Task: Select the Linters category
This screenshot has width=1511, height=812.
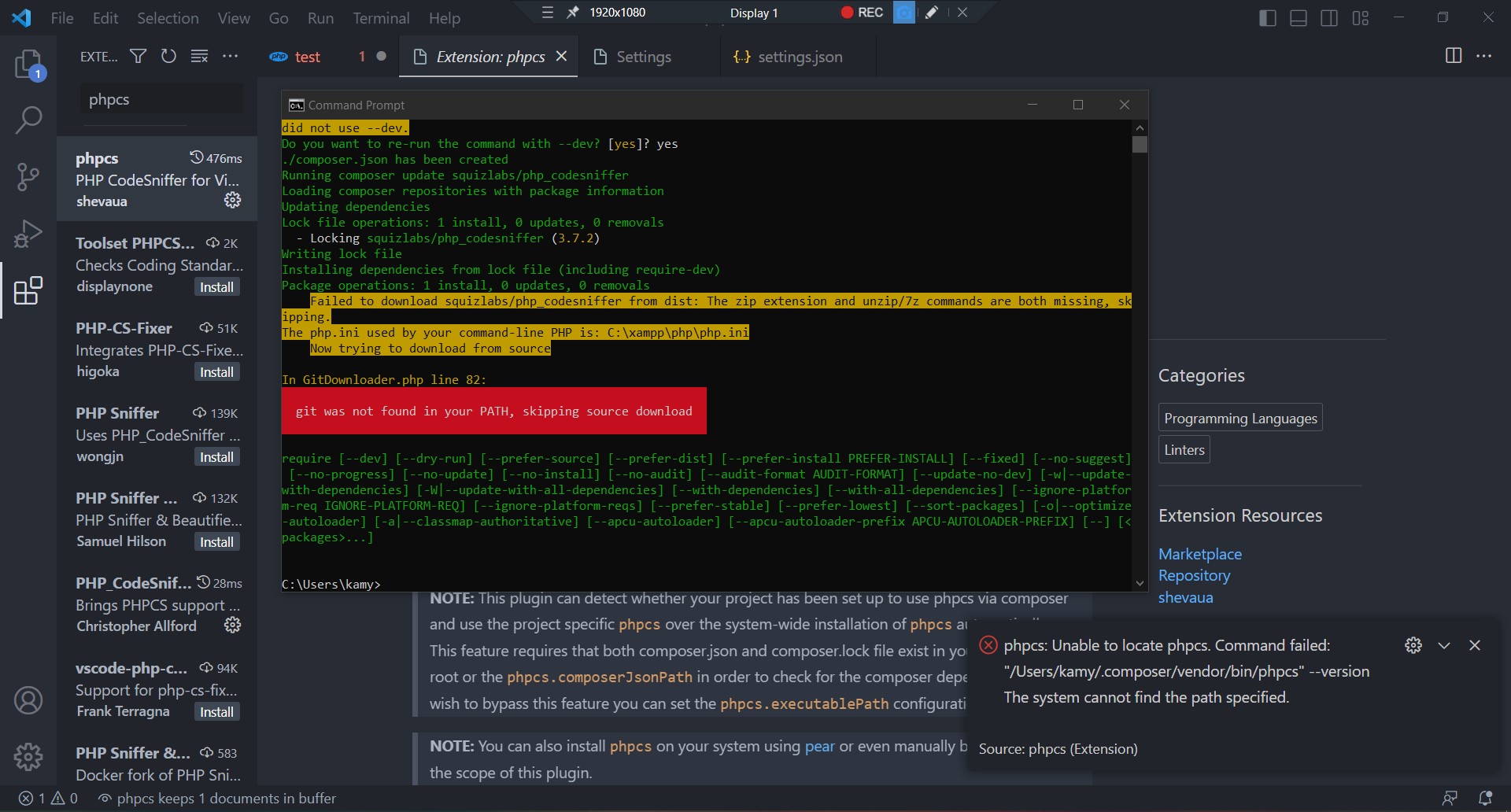Action: (1184, 449)
